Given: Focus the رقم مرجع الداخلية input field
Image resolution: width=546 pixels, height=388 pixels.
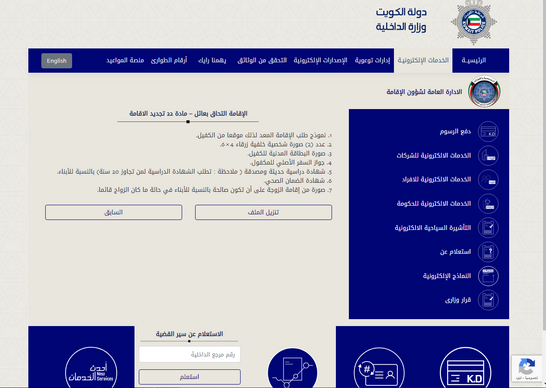Looking at the screenshot, I should coord(190,355).
